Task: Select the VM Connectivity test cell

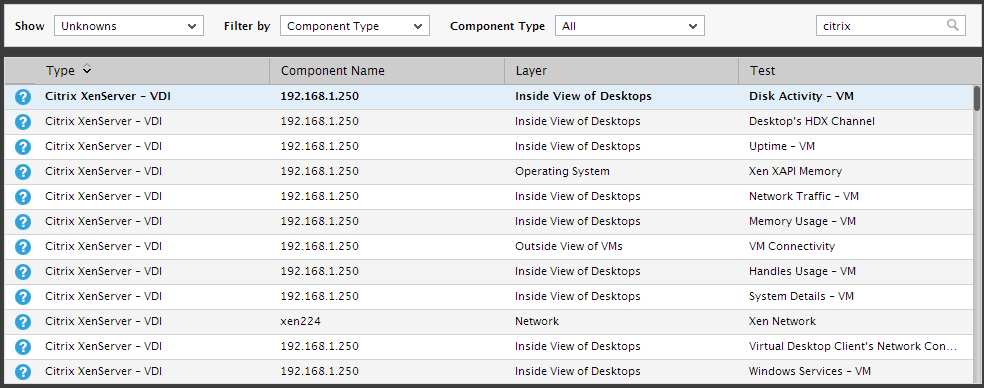Action: (x=792, y=246)
